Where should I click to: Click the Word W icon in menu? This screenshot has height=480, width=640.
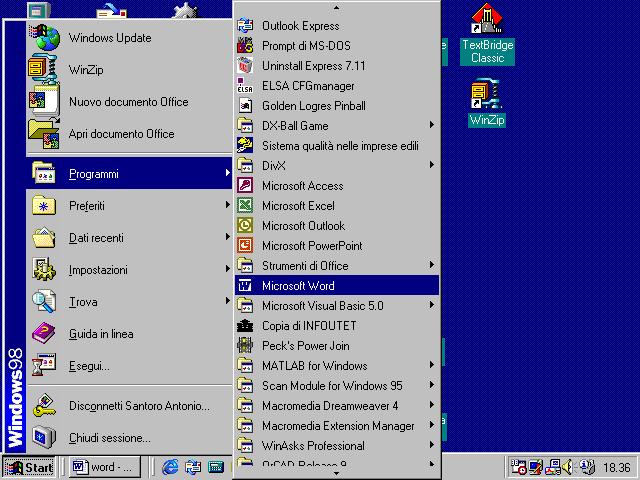click(245, 285)
